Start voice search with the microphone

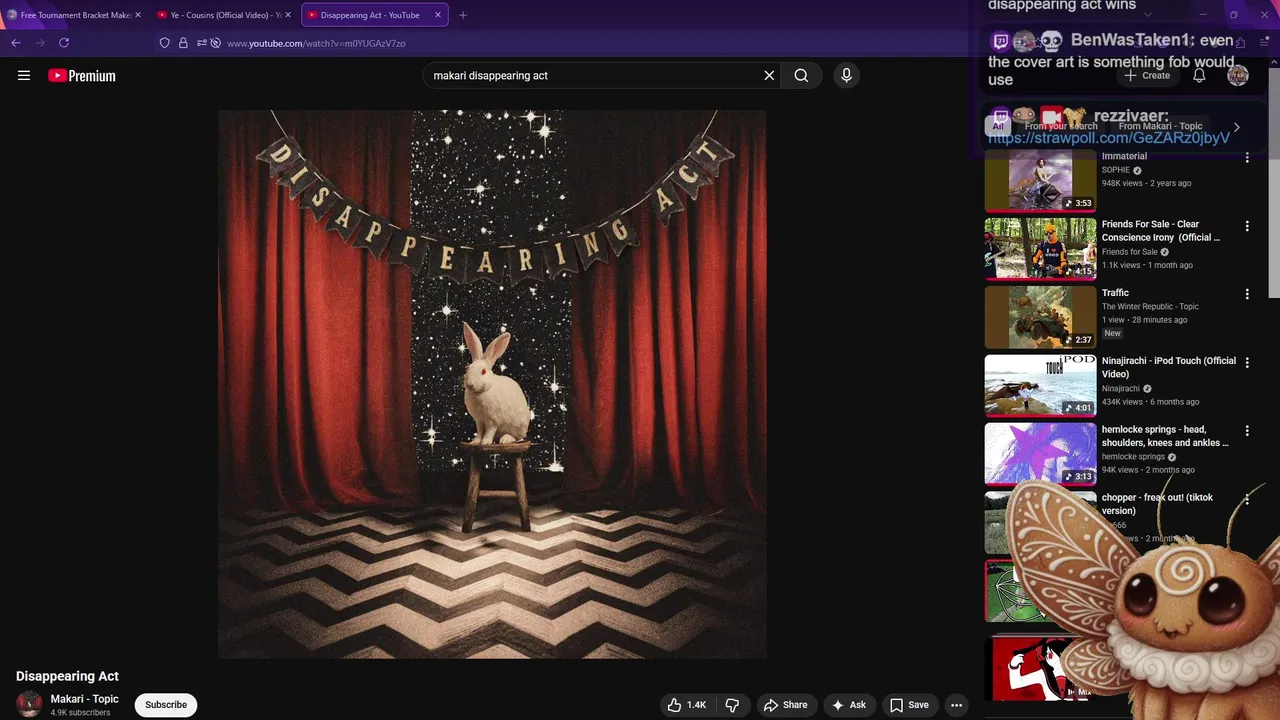(x=846, y=75)
